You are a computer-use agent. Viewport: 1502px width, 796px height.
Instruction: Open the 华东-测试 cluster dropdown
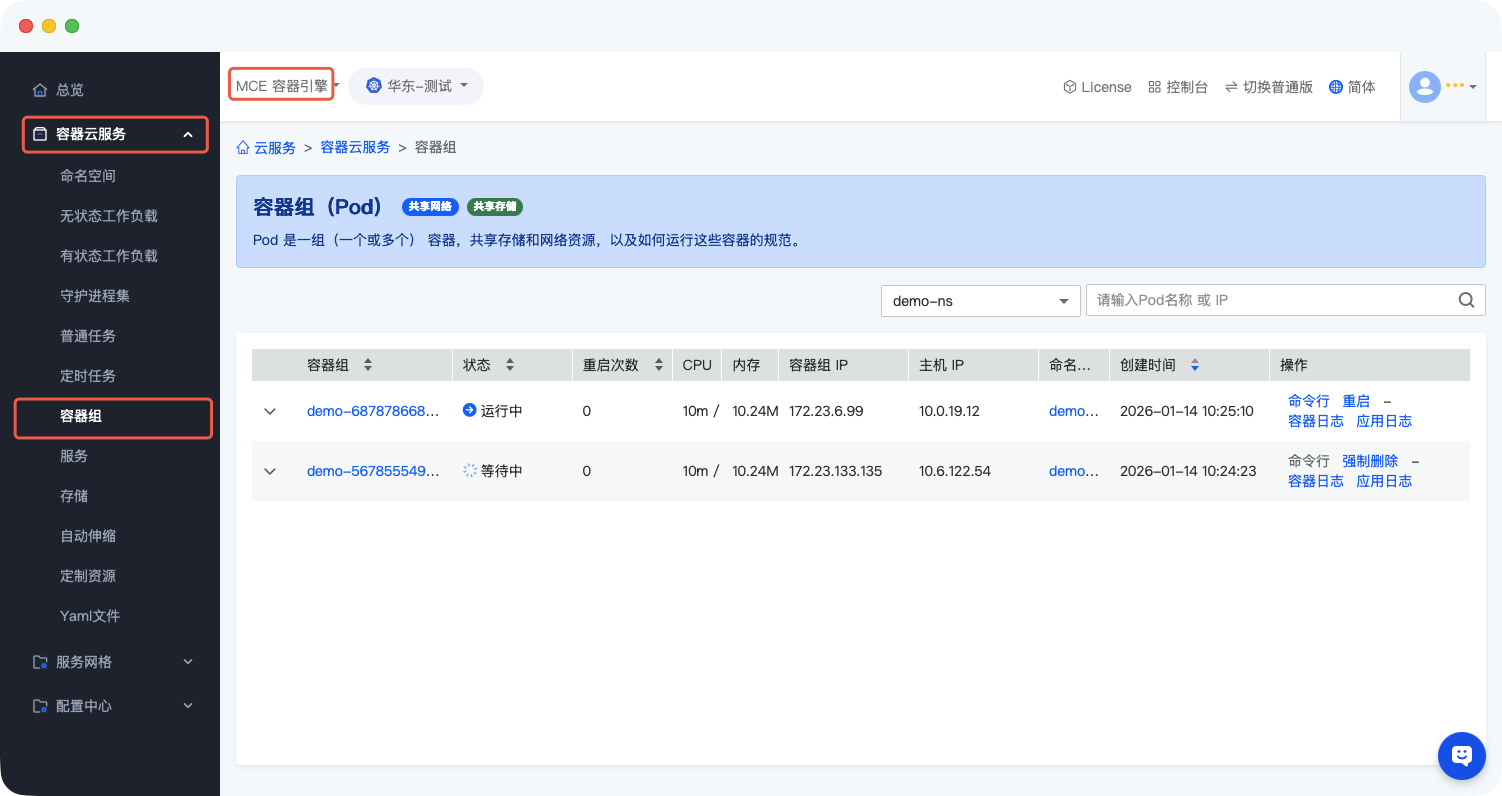(416, 86)
